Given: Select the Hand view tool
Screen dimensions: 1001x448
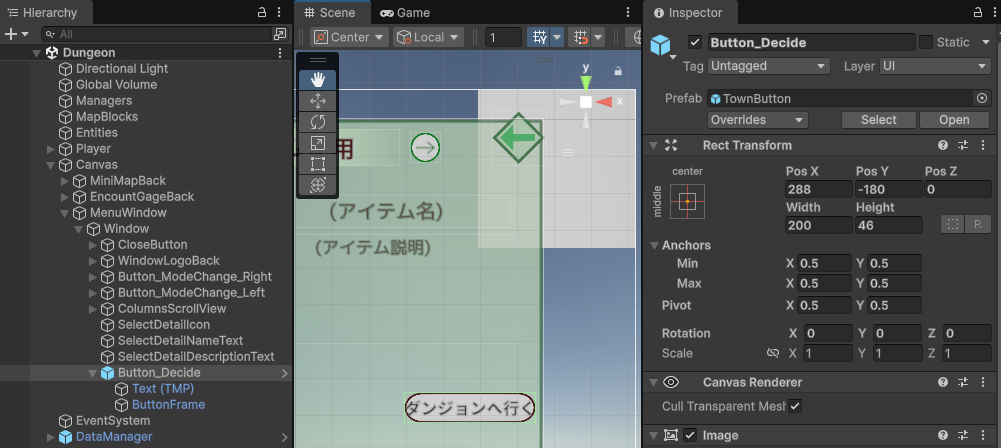Looking at the screenshot, I should [x=318, y=80].
